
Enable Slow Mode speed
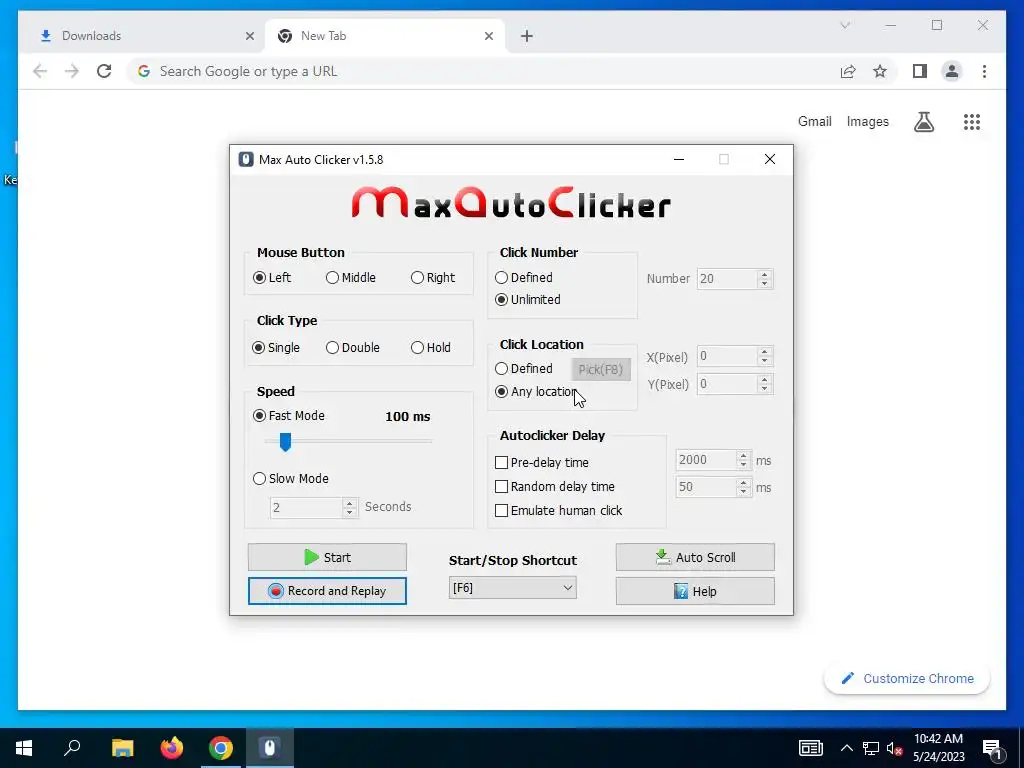(x=291, y=479)
